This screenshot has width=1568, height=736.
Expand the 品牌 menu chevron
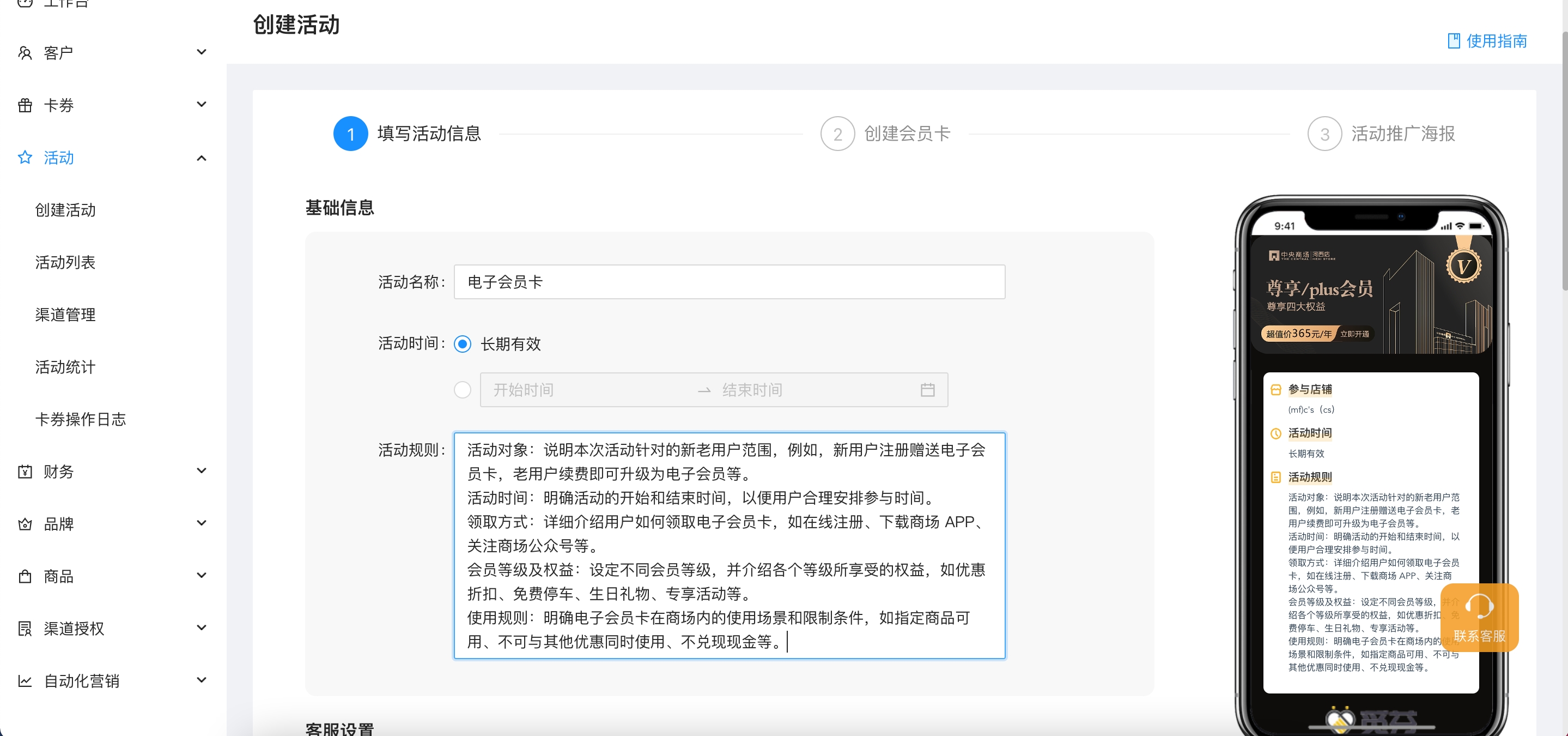202,523
